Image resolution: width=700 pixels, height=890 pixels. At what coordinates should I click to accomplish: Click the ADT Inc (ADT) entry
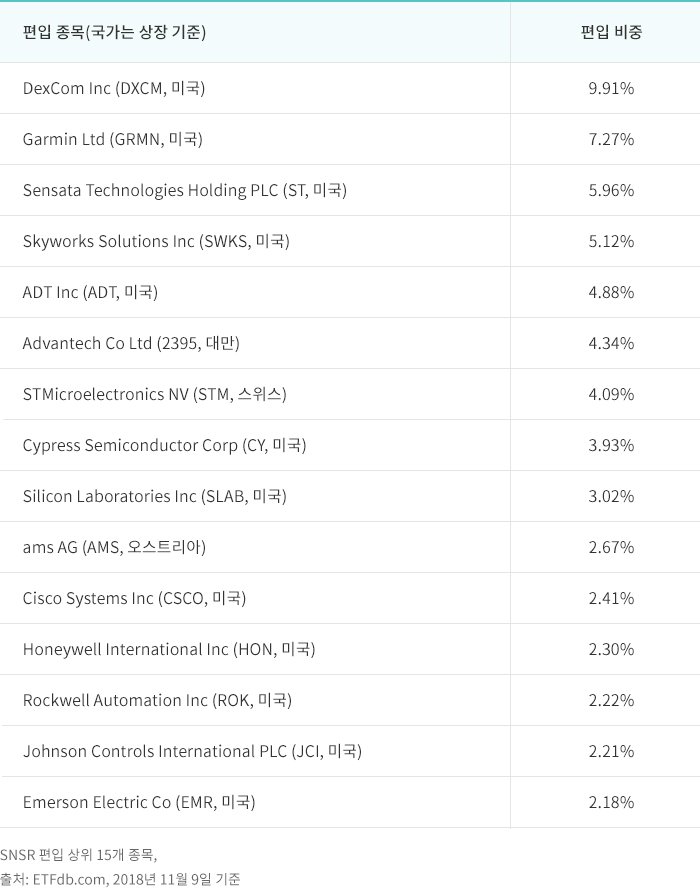pyautogui.click(x=90, y=292)
